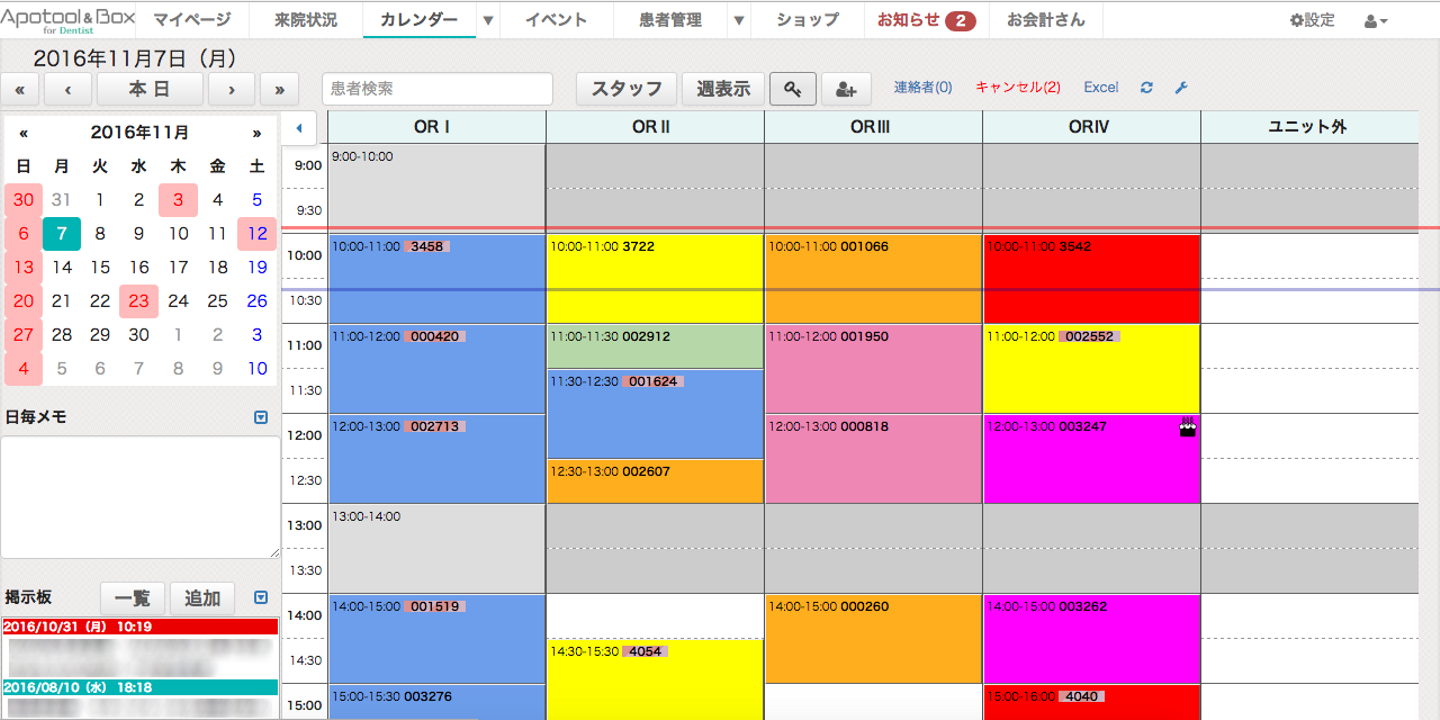1440x720 pixels.
Task: Click birthday cake icon on appointment 003247
Action: [1188, 428]
